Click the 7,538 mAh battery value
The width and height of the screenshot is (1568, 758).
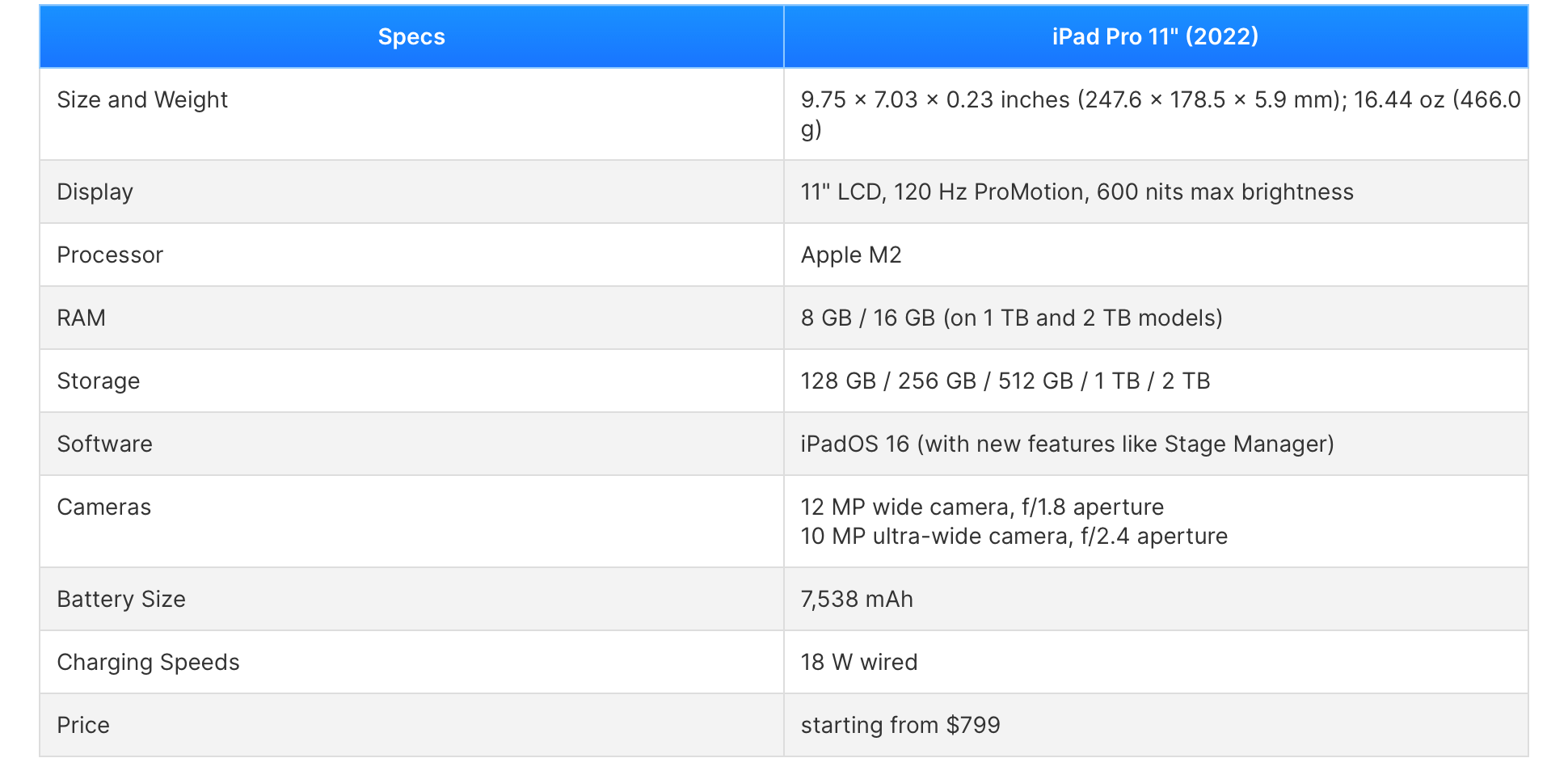point(857,600)
